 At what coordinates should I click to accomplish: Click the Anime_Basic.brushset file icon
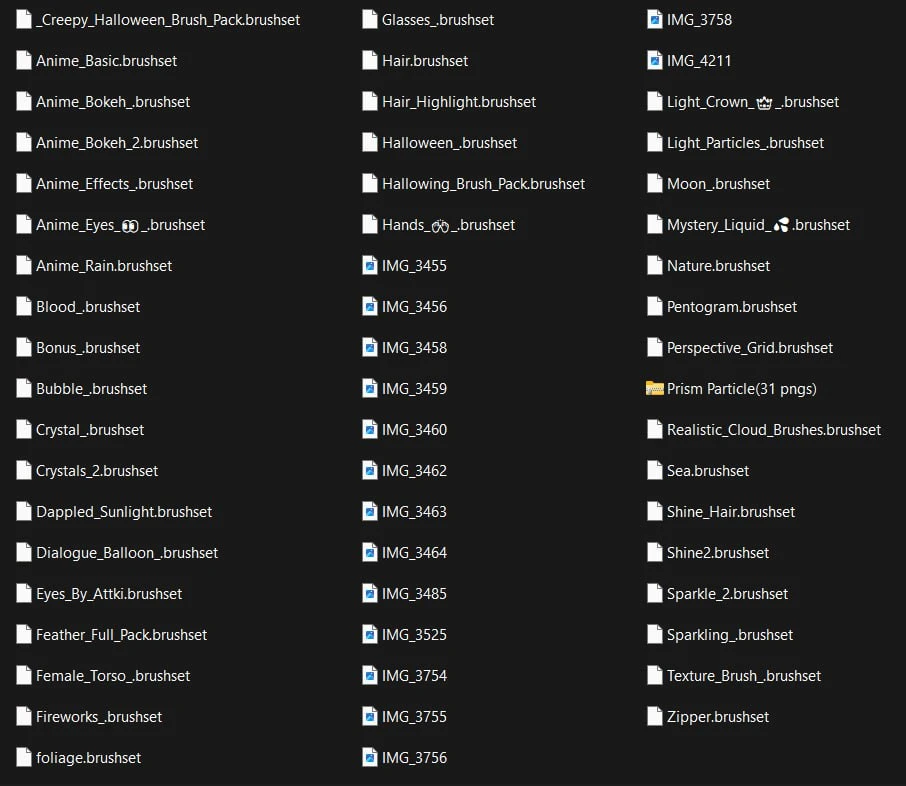pos(24,61)
